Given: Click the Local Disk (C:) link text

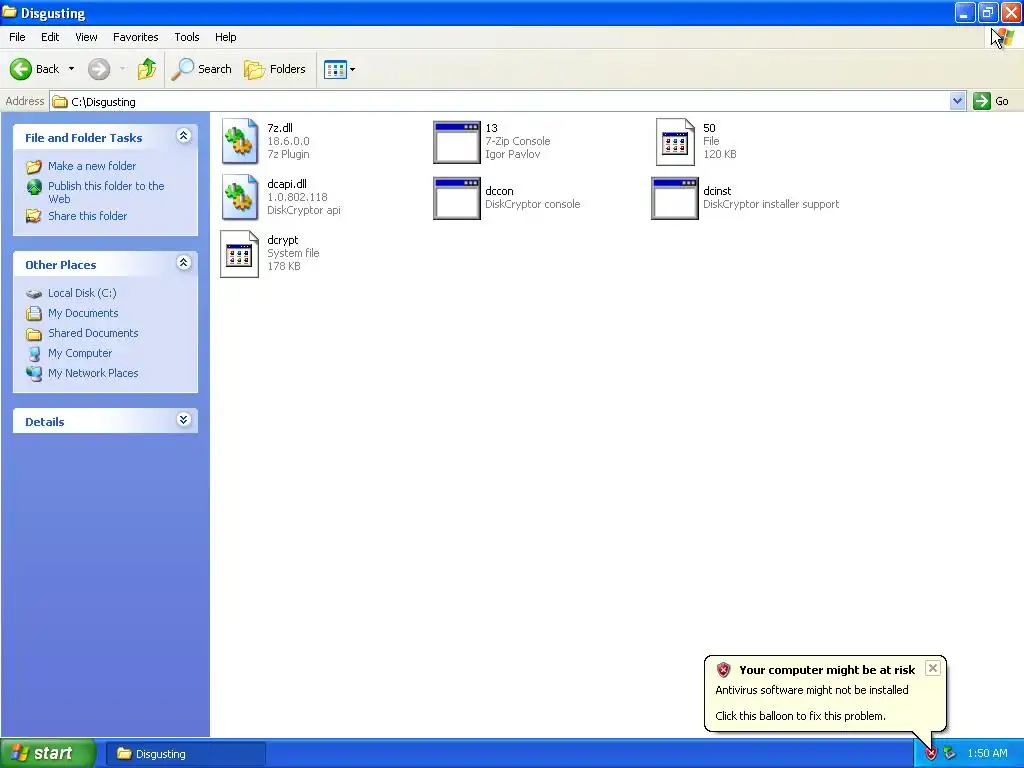Looking at the screenshot, I should (x=82, y=293).
